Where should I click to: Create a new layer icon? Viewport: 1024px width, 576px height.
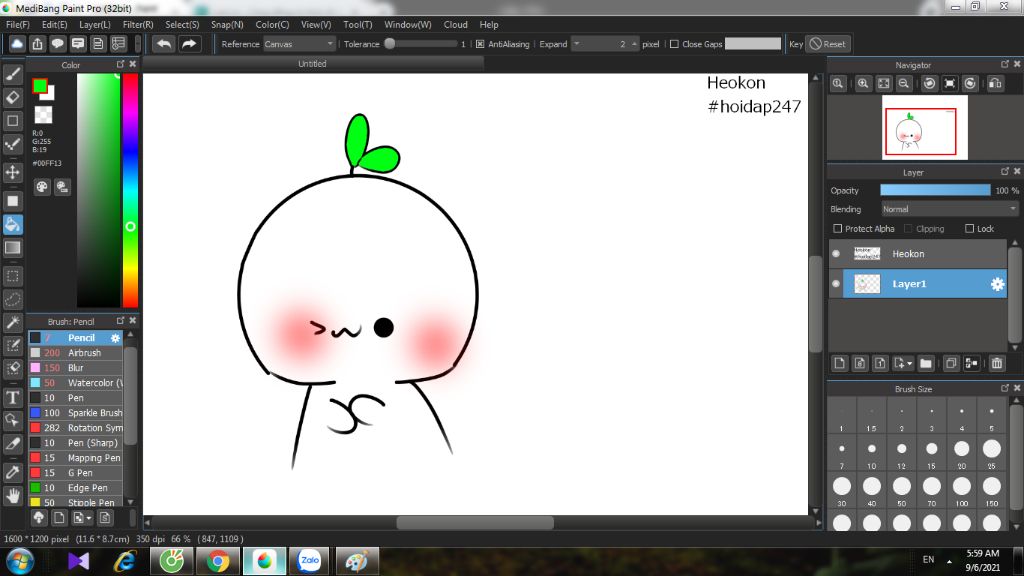tap(840, 363)
